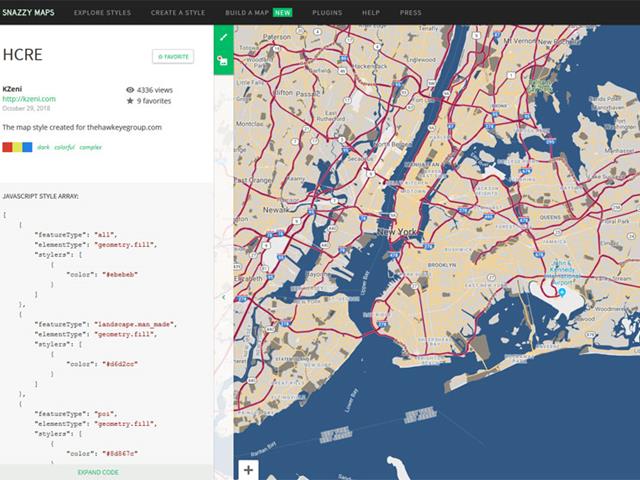Select the colorful tag

point(64,147)
